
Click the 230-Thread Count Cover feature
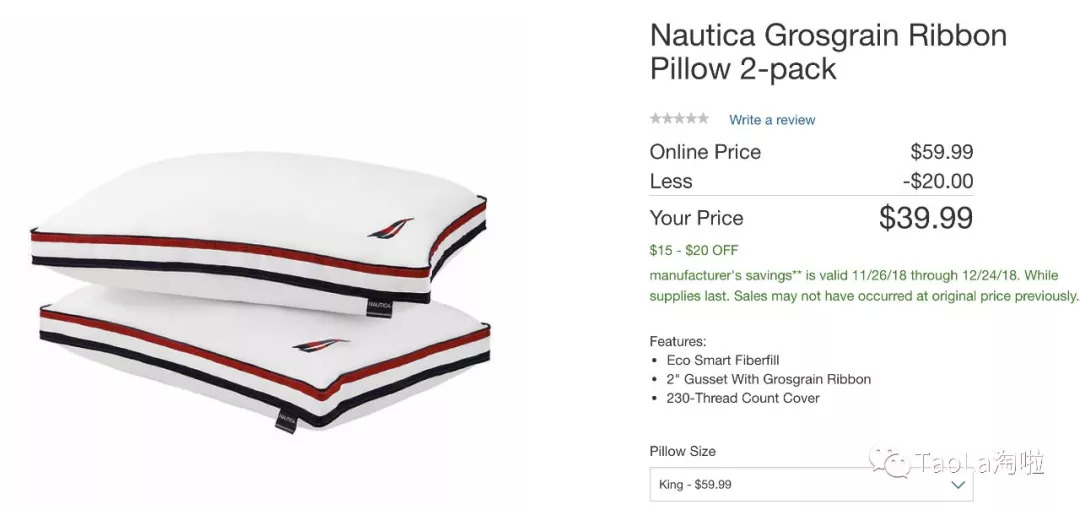tap(743, 398)
